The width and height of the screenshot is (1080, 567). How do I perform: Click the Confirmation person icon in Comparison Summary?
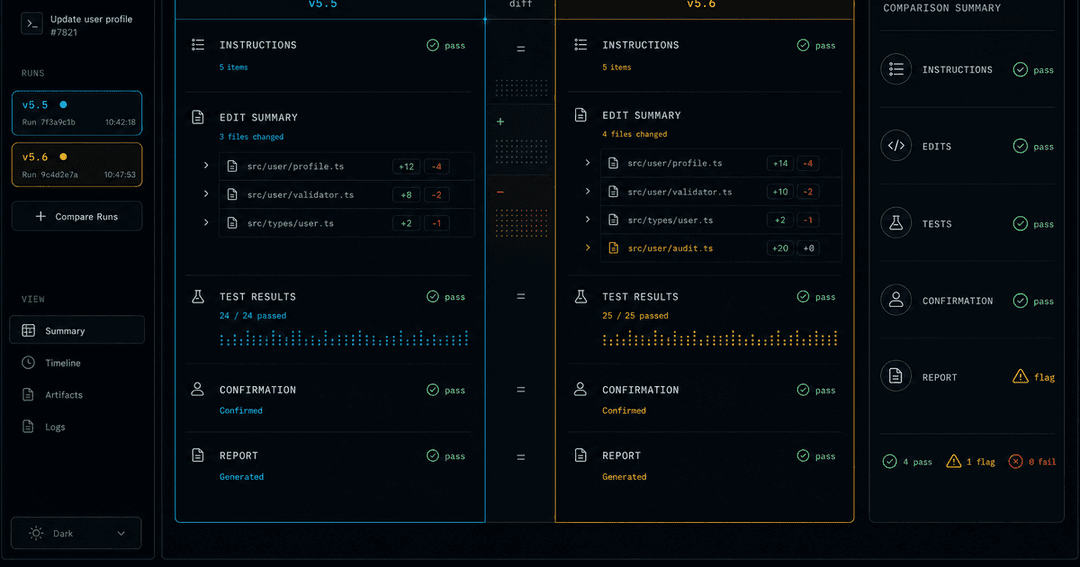click(x=896, y=300)
